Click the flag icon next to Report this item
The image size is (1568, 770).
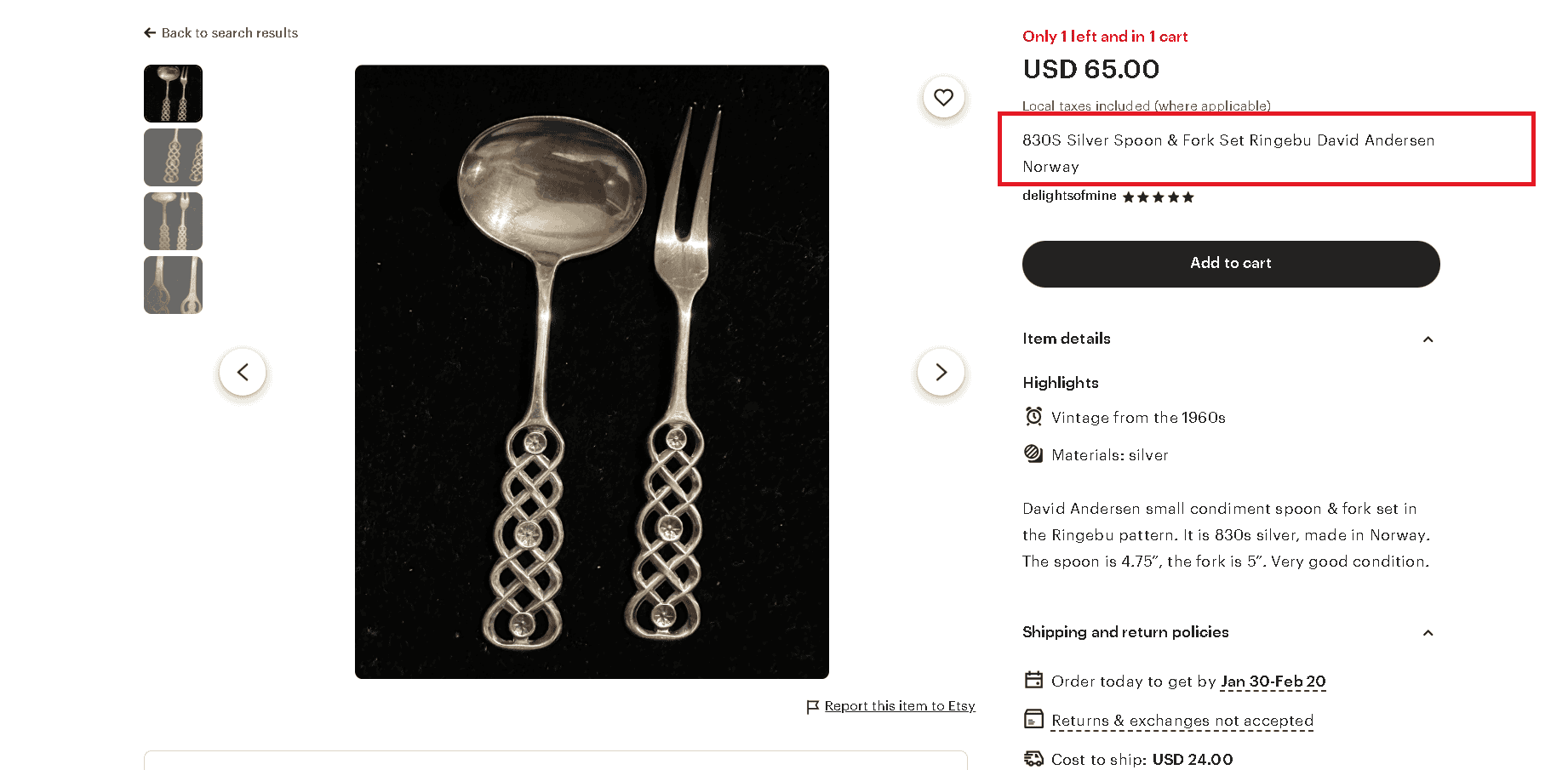coord(813,706)
